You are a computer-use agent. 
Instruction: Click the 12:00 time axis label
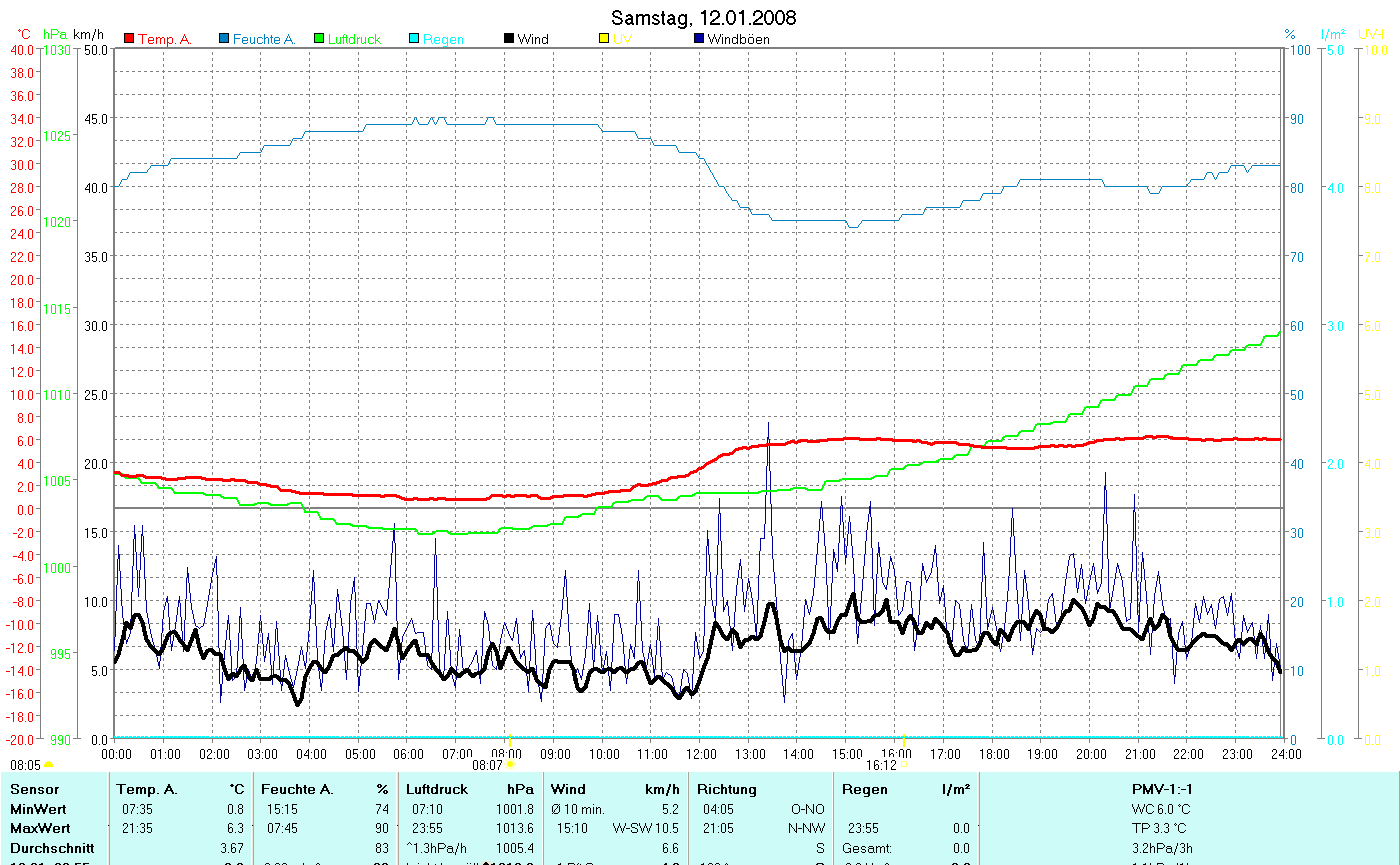click(701, 754)
